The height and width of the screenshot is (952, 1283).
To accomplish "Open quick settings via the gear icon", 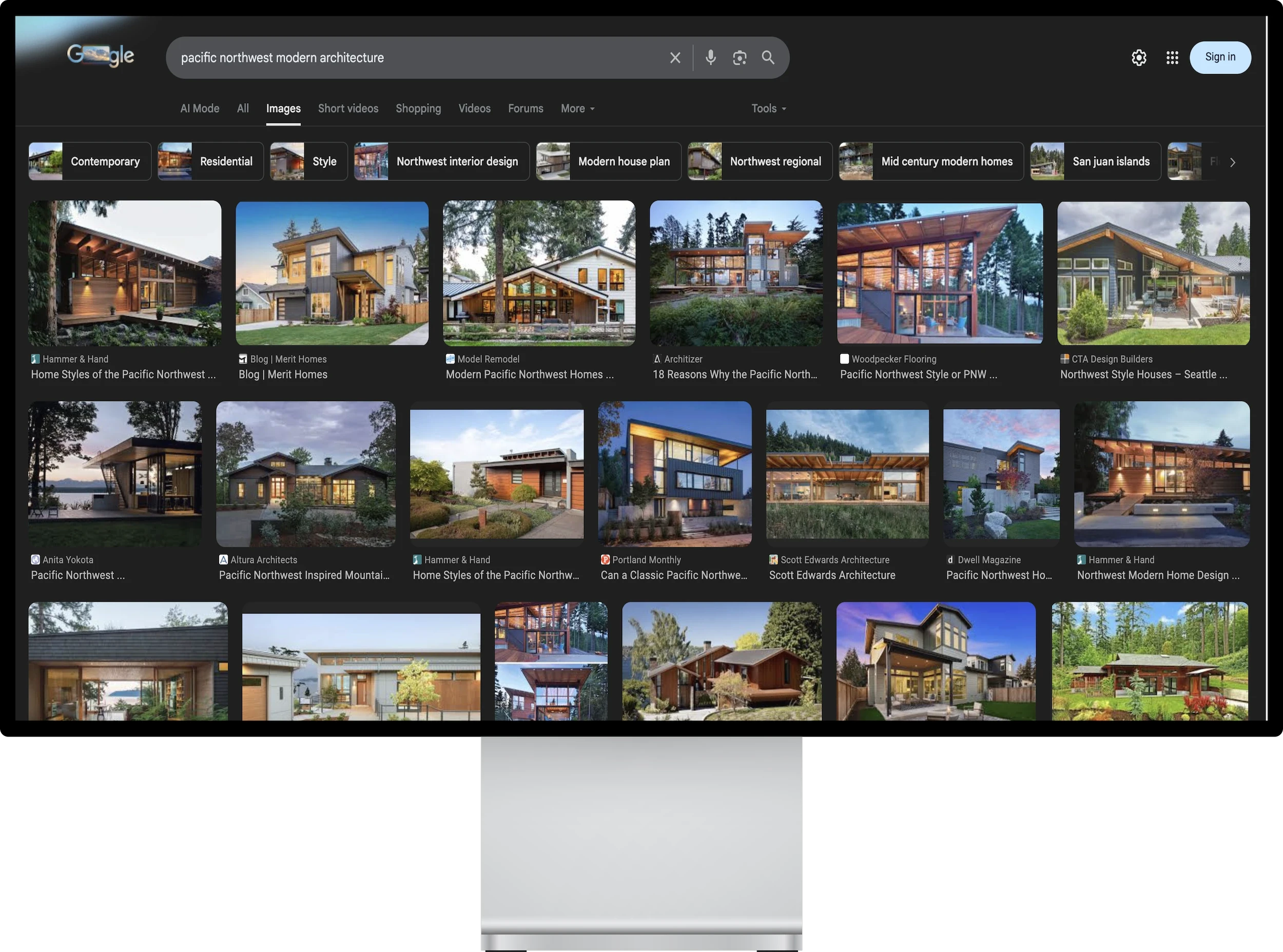I will click(1139, 57).
